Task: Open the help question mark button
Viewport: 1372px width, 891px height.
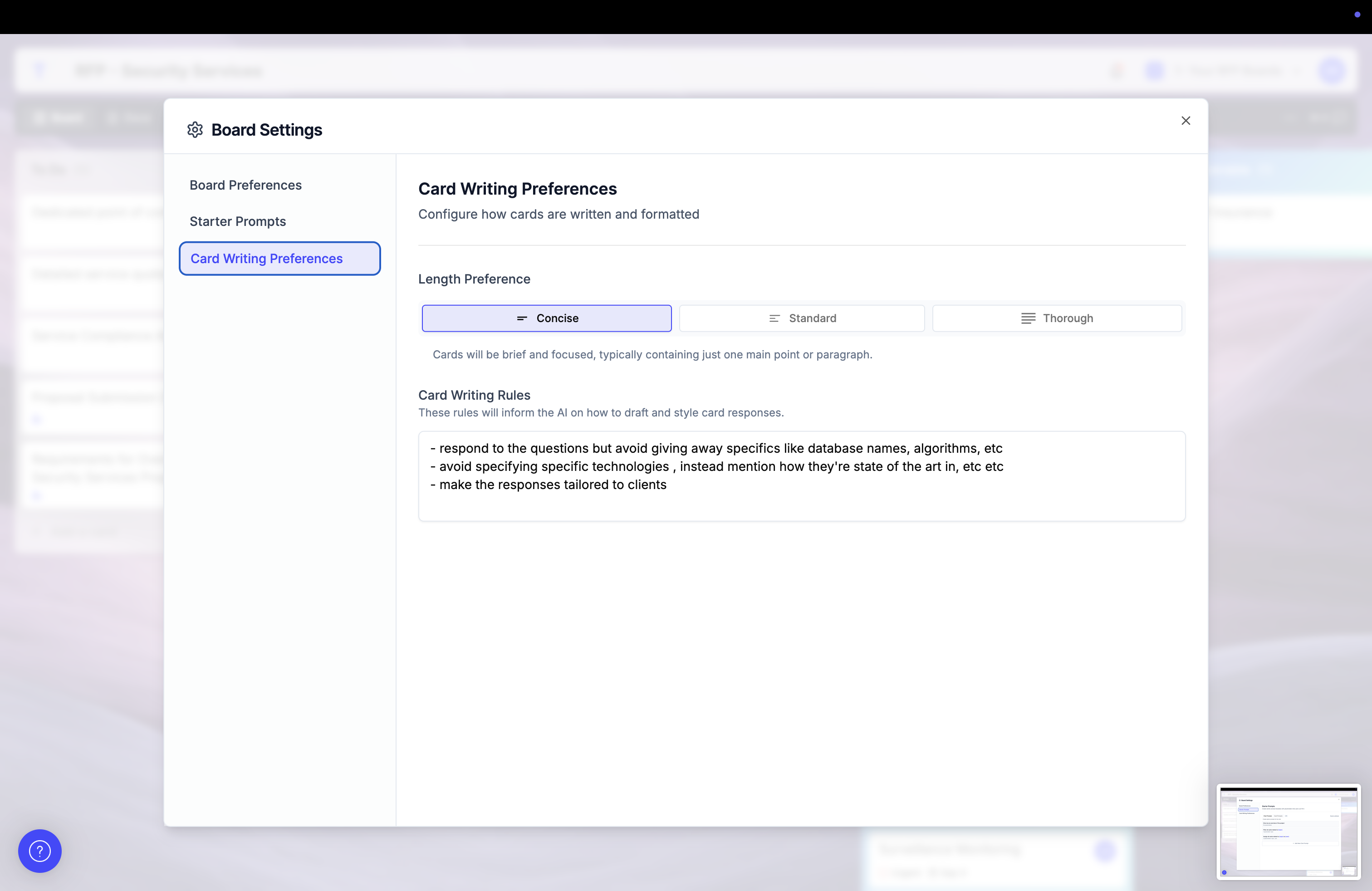Action: point(40,851)
